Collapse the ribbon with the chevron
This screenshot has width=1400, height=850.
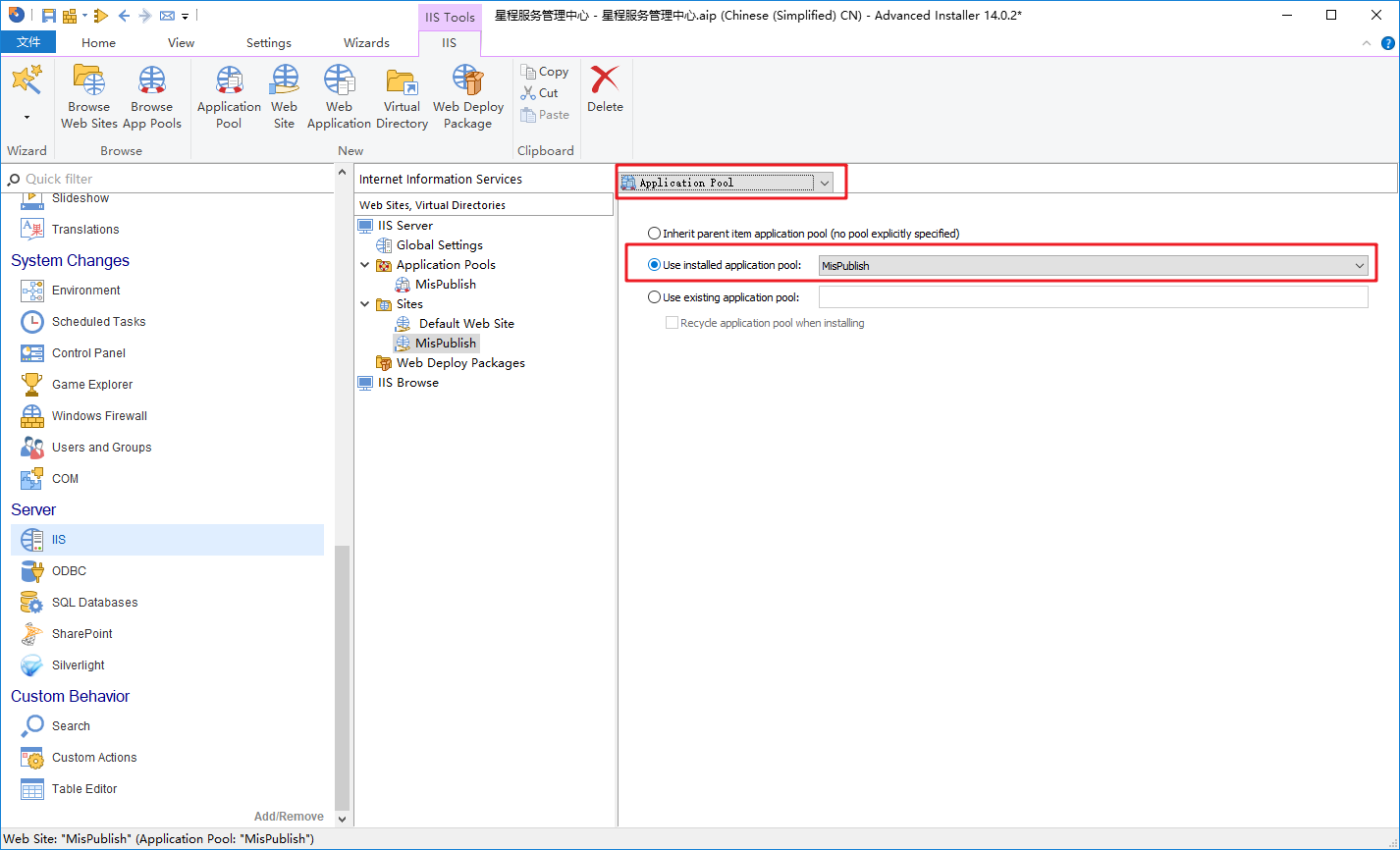pos(1367,43)
